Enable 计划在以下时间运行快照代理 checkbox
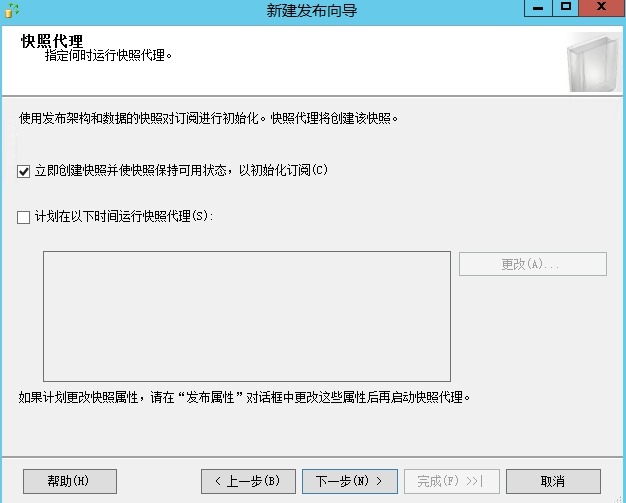This screenshot has width=626, height=503. pos(24,216)
